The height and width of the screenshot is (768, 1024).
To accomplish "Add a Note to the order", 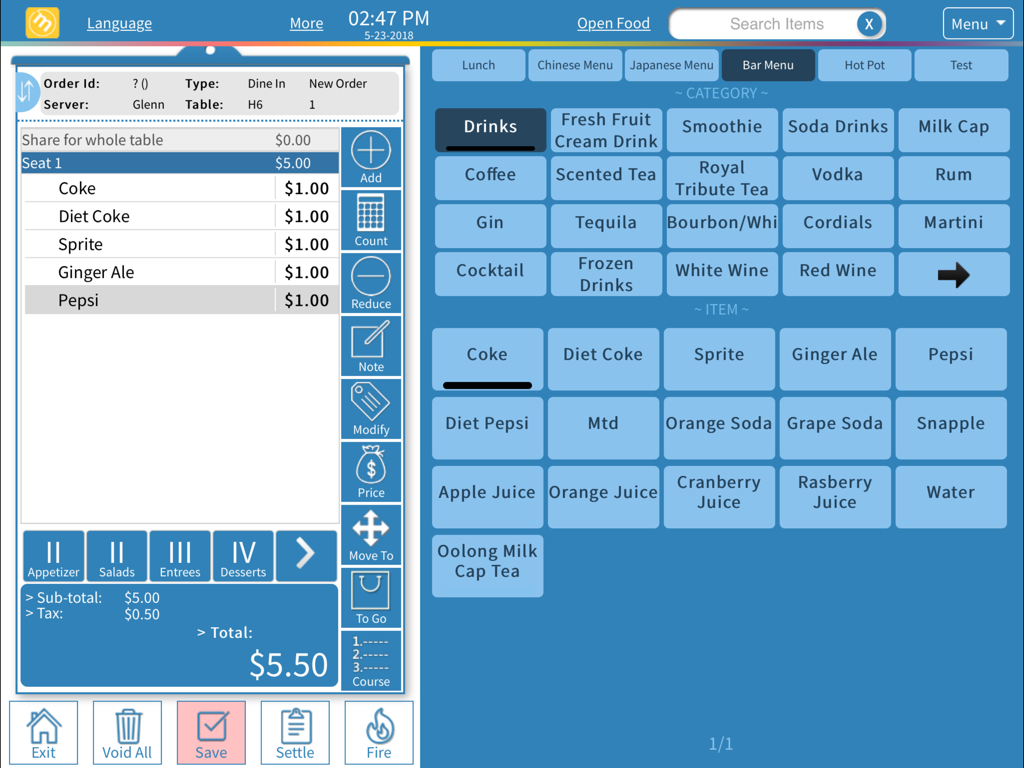I will (371, 345).
